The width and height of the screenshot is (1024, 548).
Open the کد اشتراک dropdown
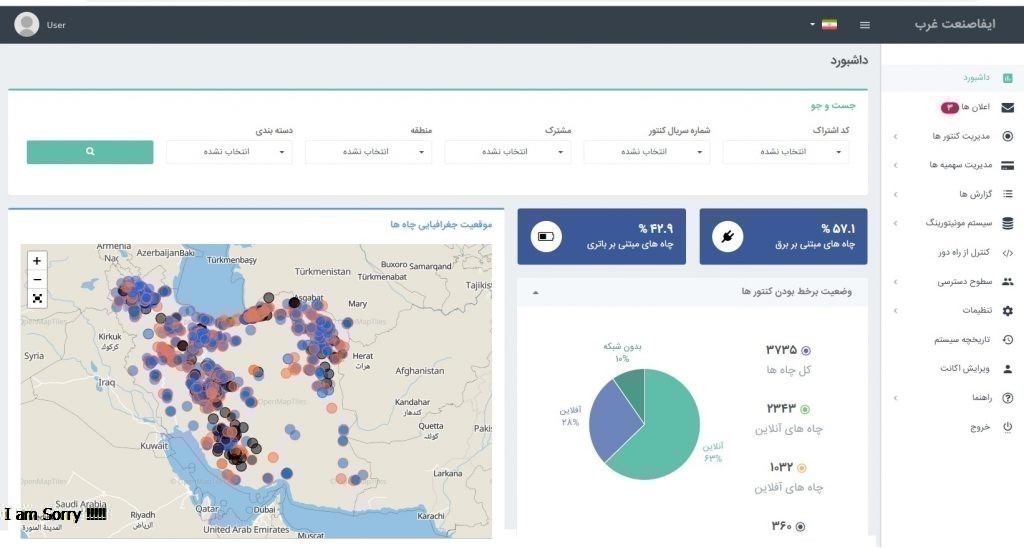point(786,152)
